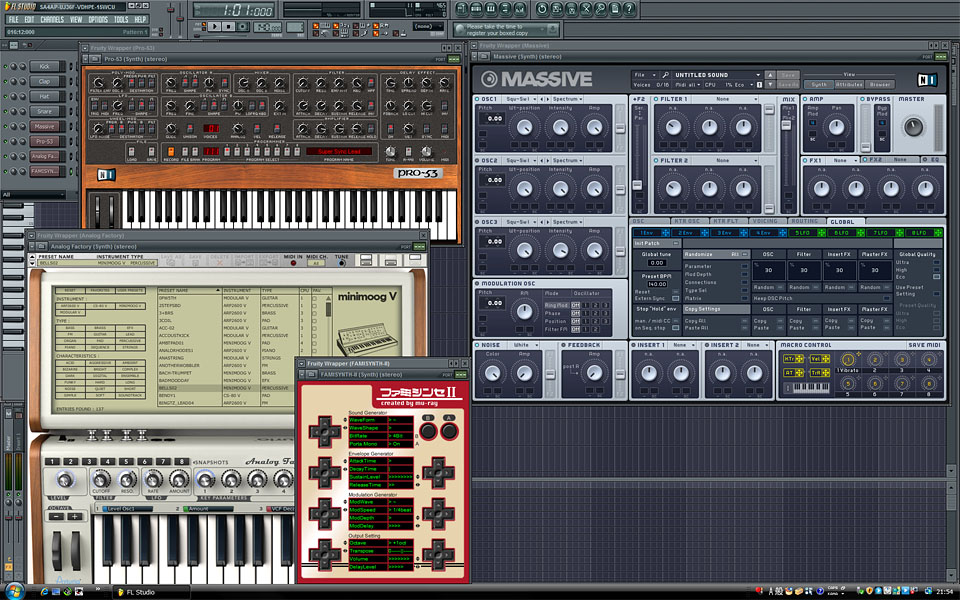Screen dimensions: 960x600
Task: Click the Massive MASTER volume knob
Action: coord(913,127)
